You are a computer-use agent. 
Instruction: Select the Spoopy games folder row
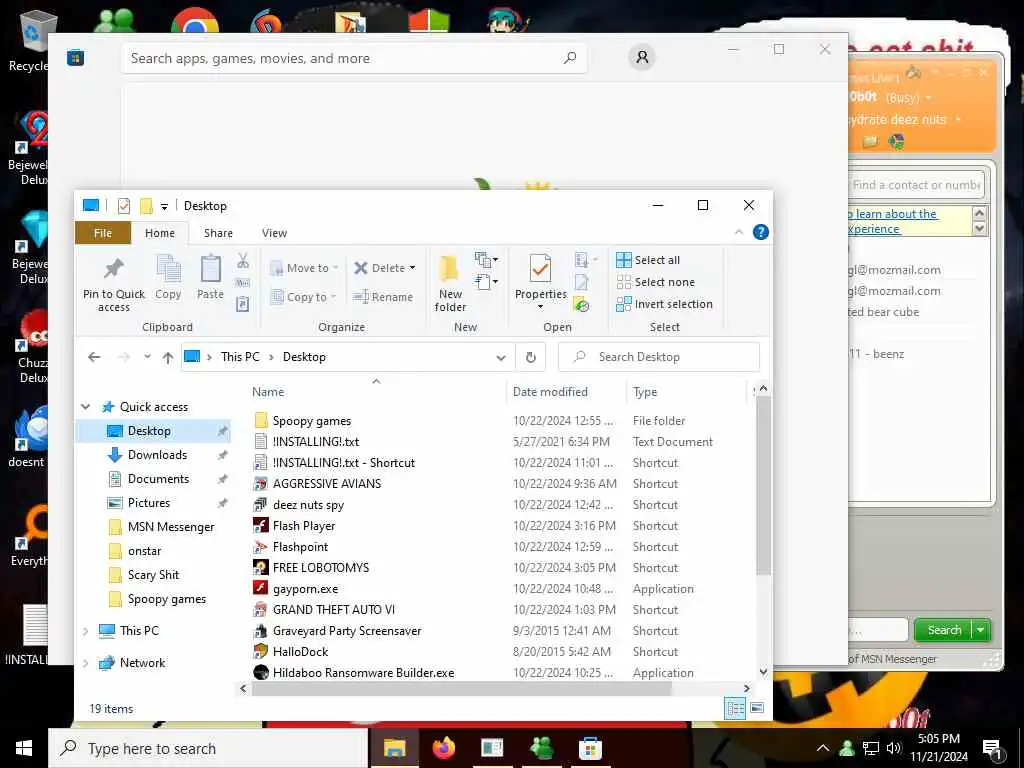tap(500, 421)
